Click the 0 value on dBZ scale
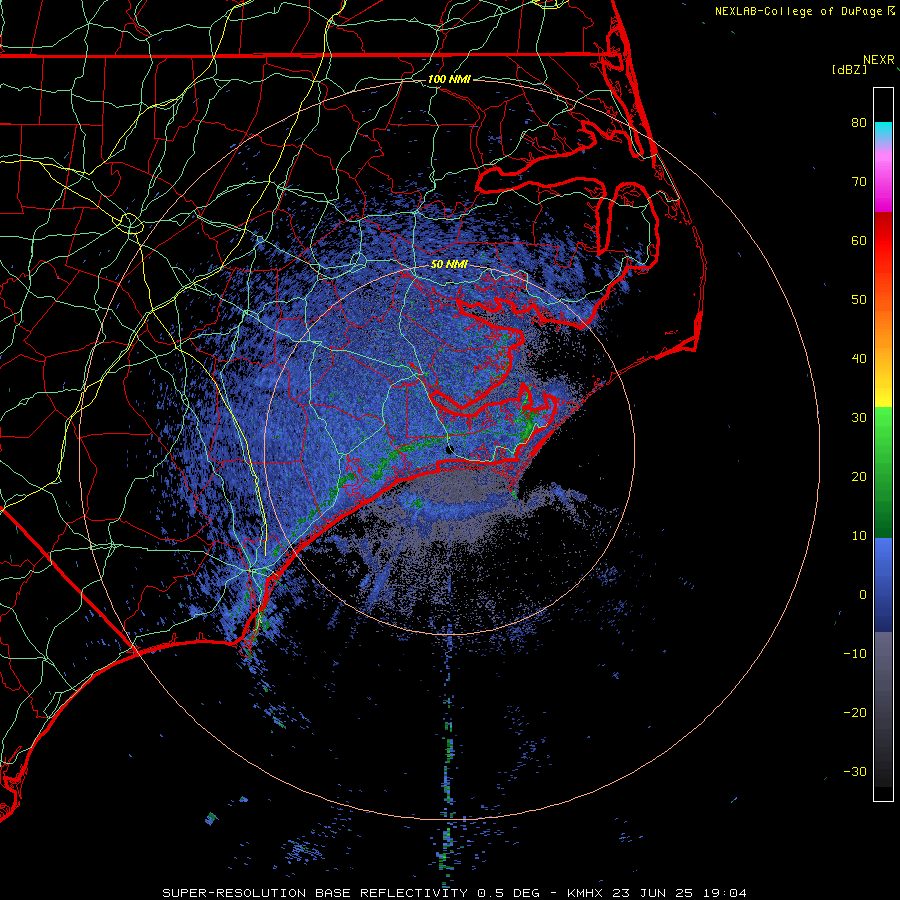Screen dimensions: 900x900 pos(863,595)
